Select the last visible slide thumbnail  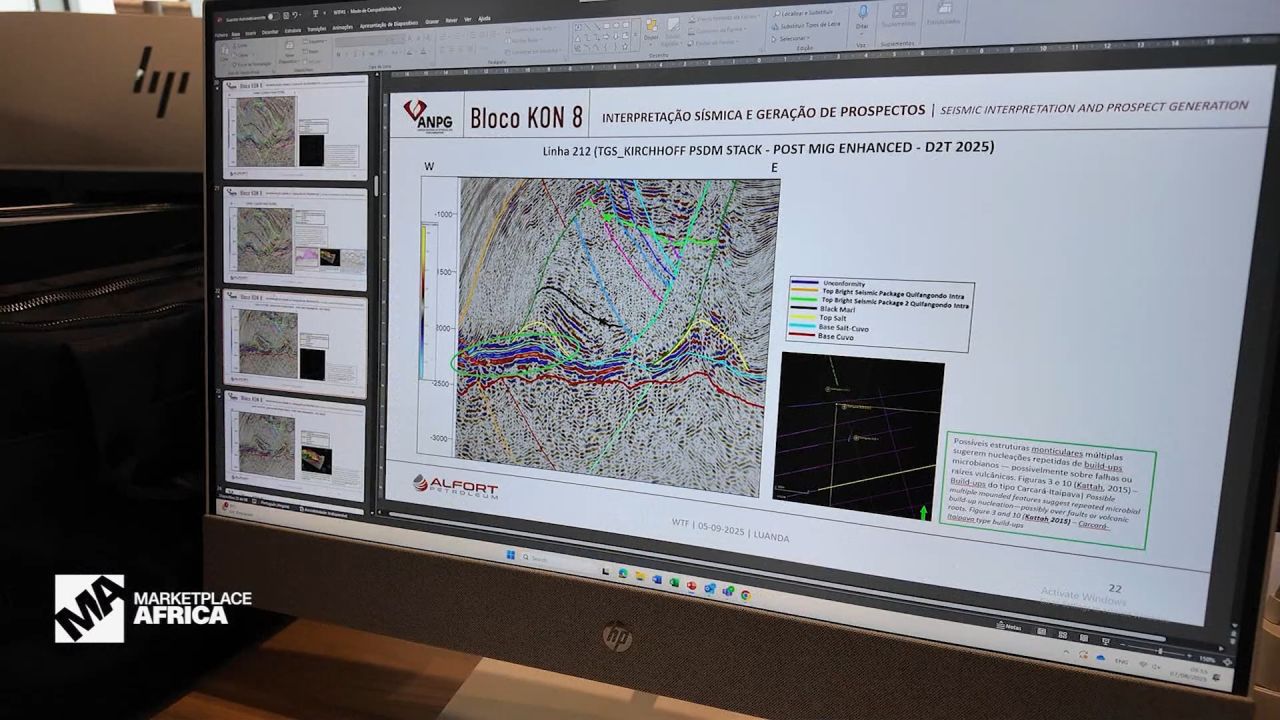coord(294,450)
